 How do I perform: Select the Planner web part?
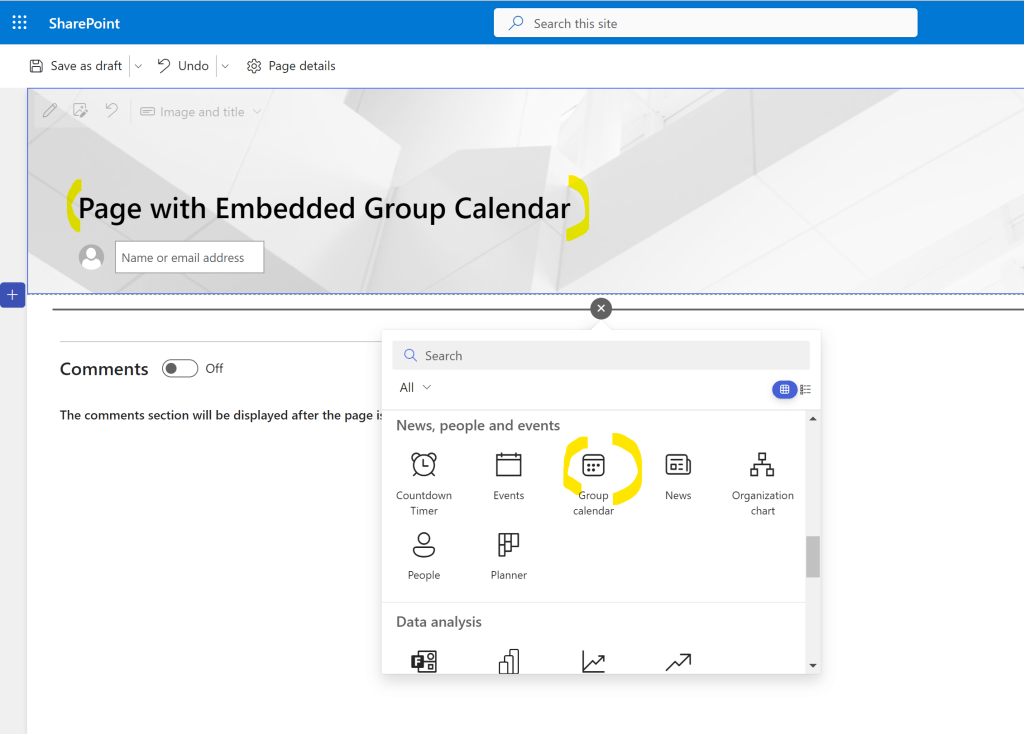pos(508,556)
